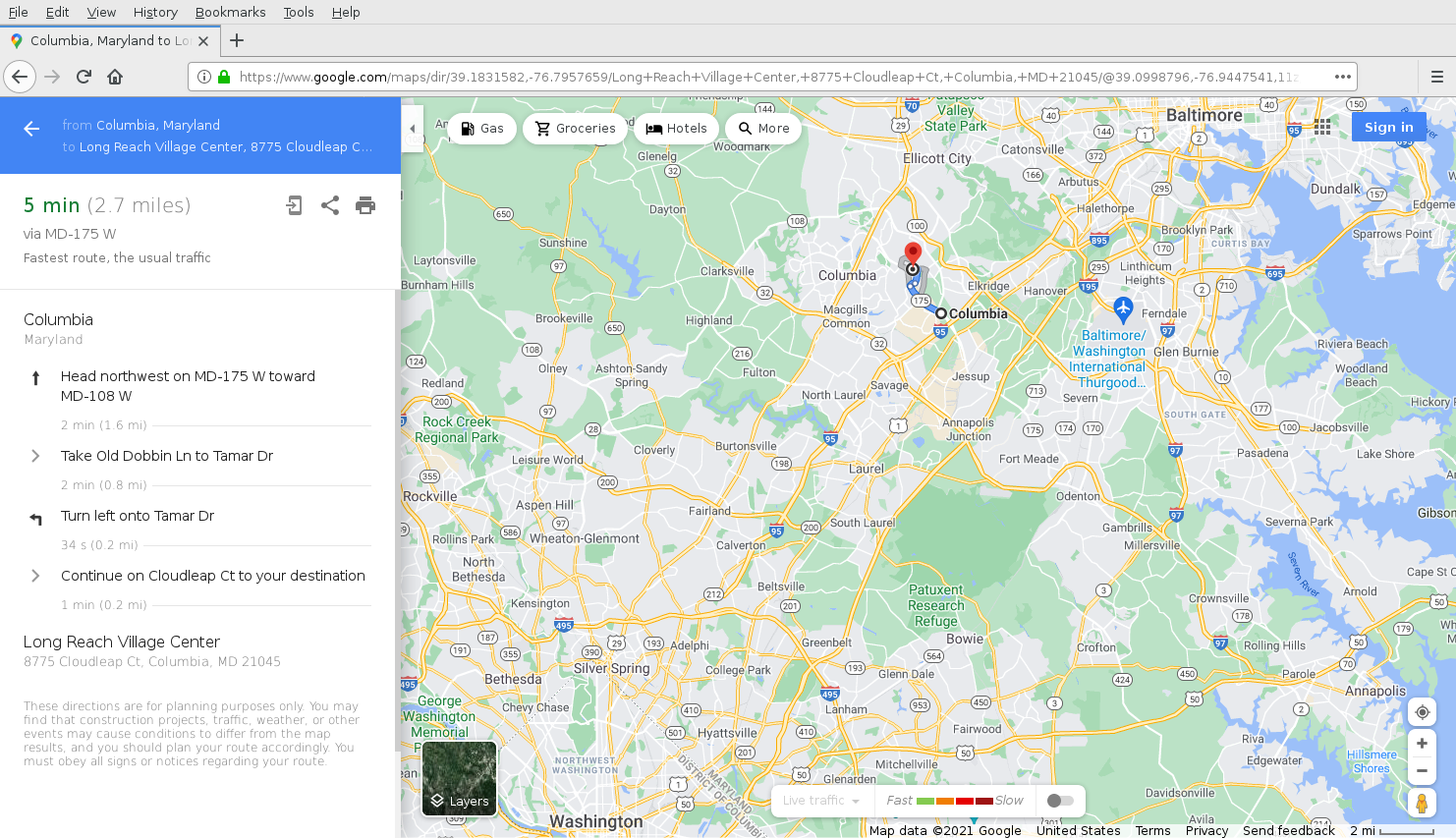Click the traffic color legend bar
1456x838 pixels.
954,801
